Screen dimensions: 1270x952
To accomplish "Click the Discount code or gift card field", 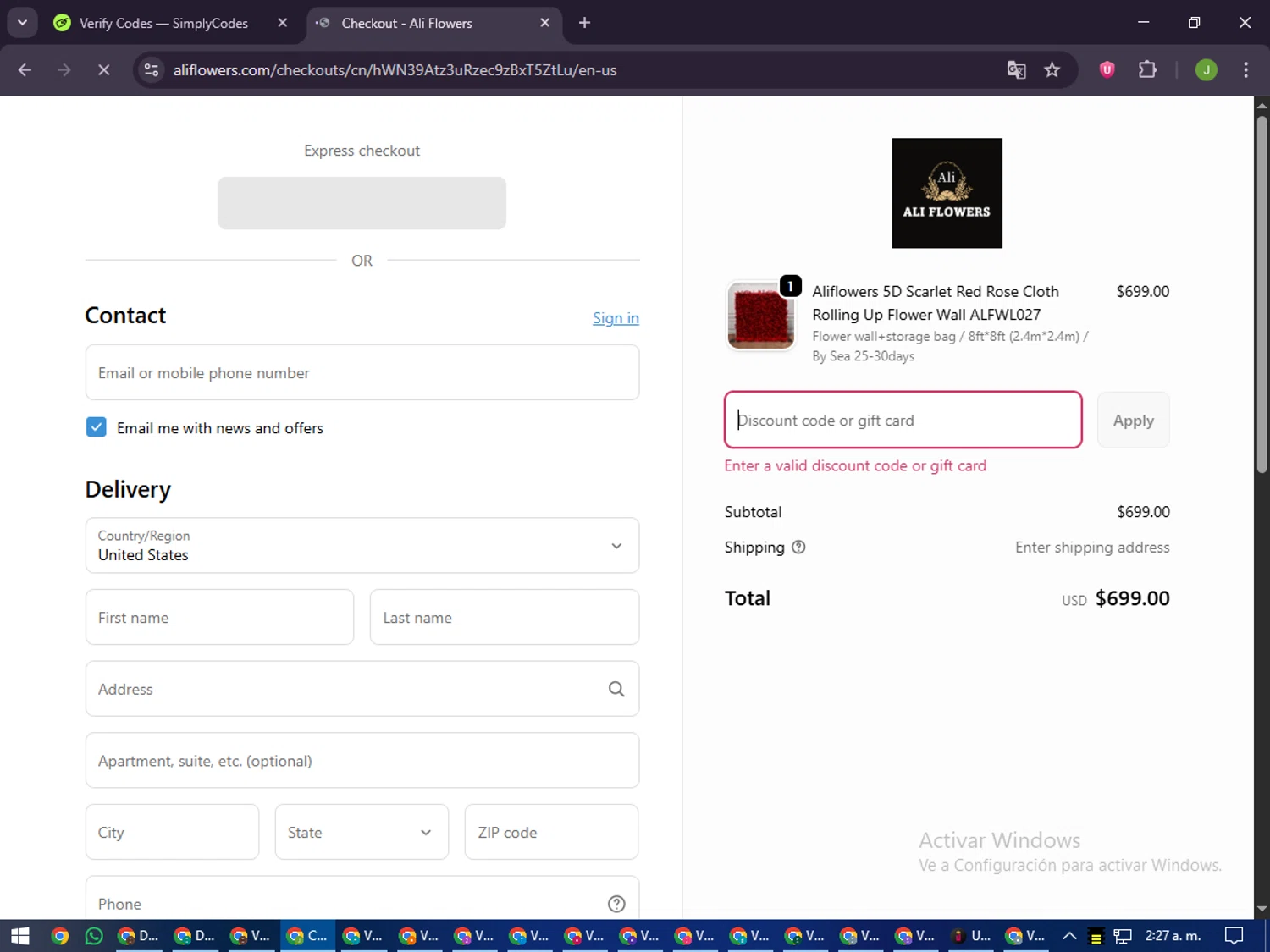I will coord(903,420).
